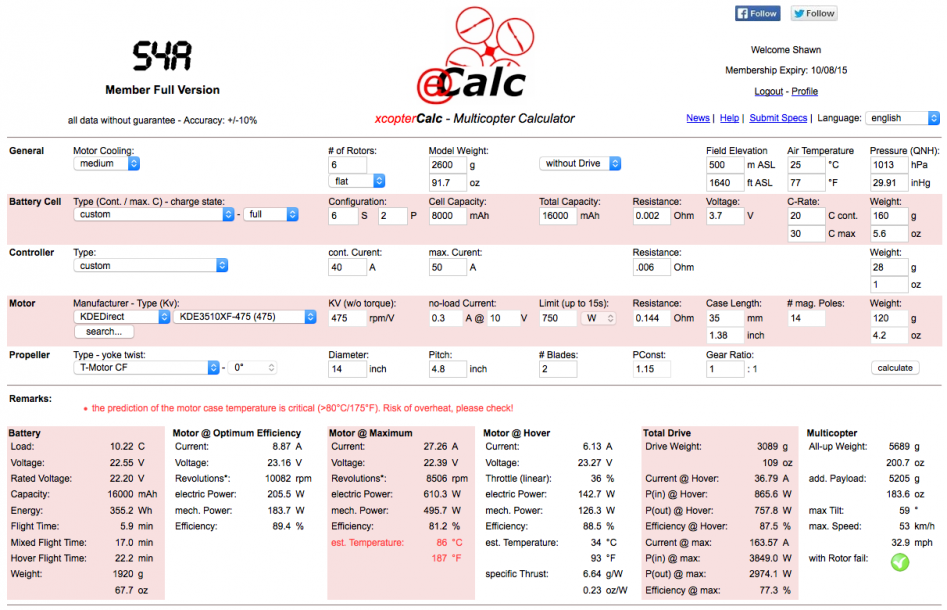The image size is (947, 610).
Task: Click the C-Rate continuous field
Action: point(806,216)
